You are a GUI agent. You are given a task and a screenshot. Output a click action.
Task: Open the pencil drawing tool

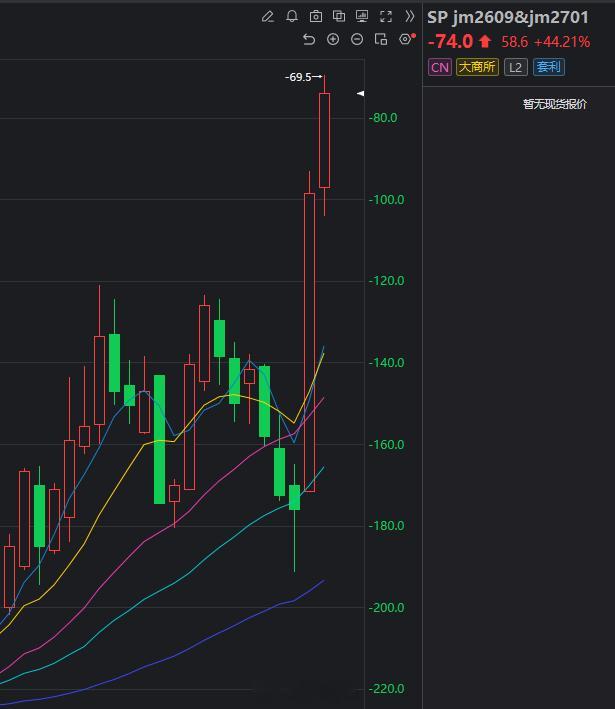[x=268, y=17]
